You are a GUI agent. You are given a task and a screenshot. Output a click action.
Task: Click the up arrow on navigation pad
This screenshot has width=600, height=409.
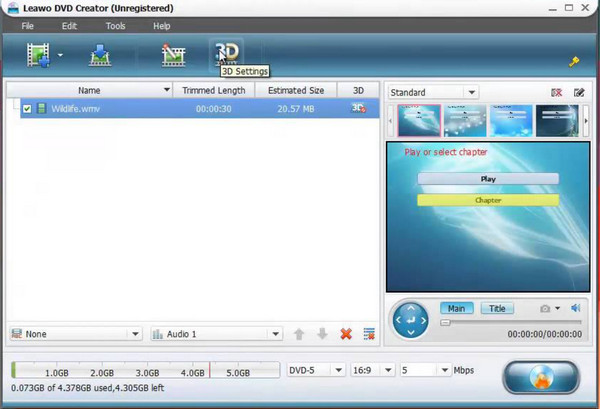click(411, 308)
